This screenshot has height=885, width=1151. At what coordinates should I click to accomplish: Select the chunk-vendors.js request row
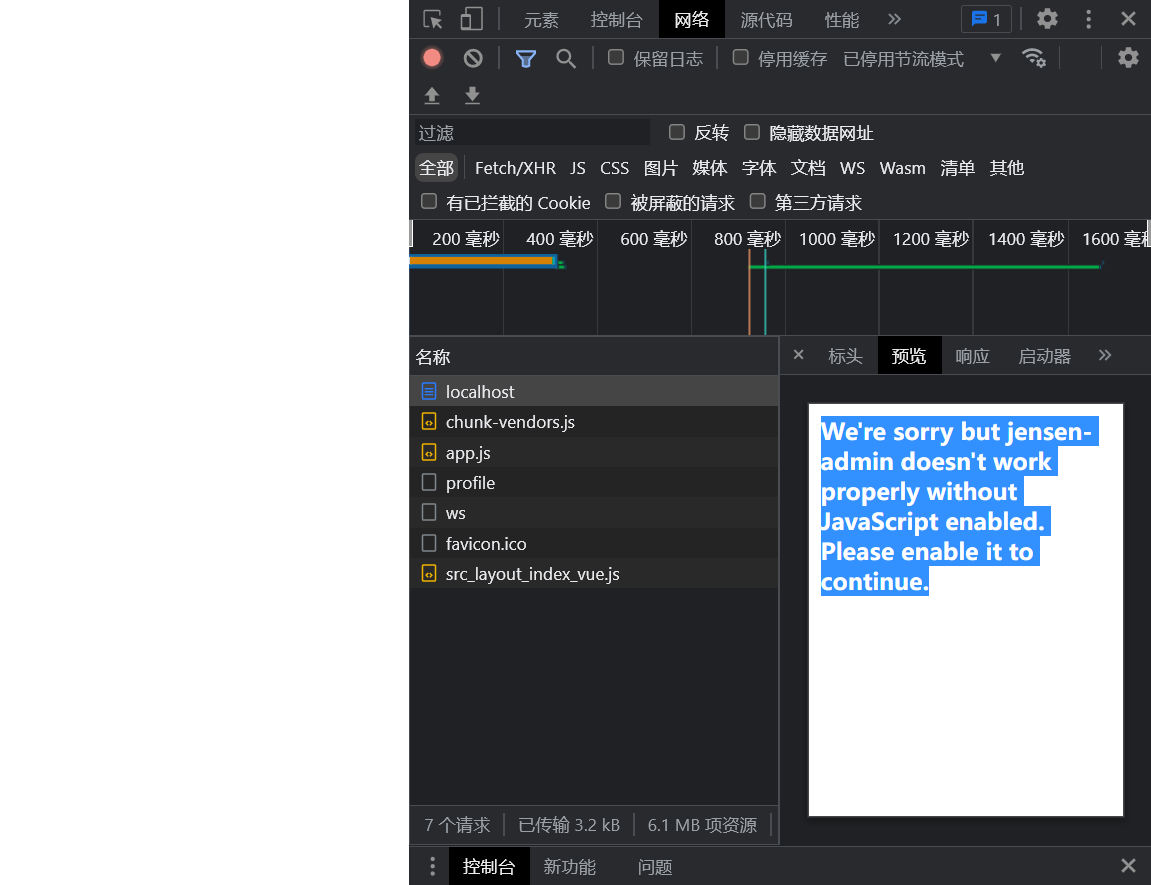pyautogui.click(x=512, y=422)
